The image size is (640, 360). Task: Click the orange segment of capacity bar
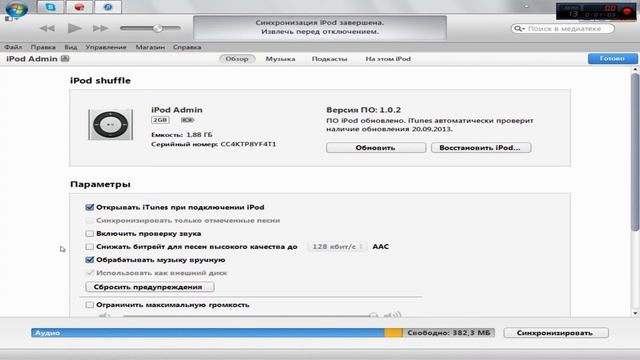pos(393,333)
